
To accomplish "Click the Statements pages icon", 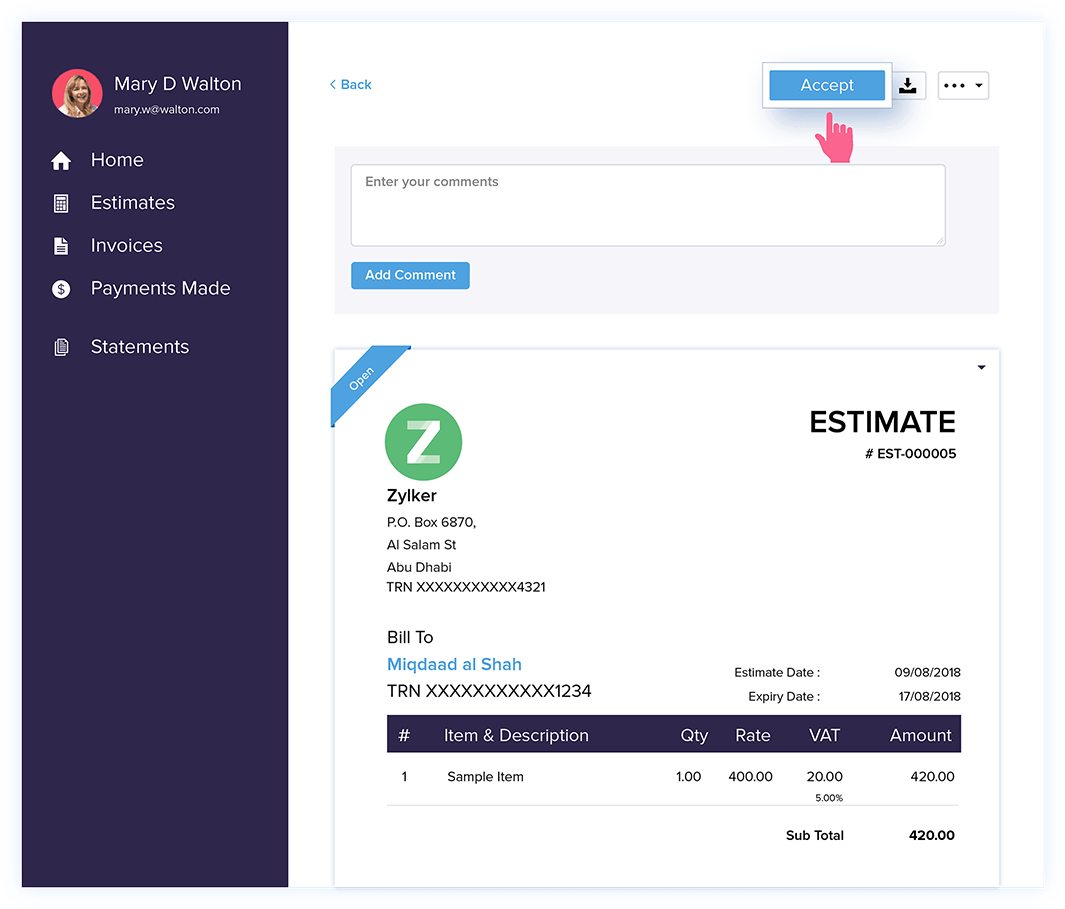I will pos(61,347).
